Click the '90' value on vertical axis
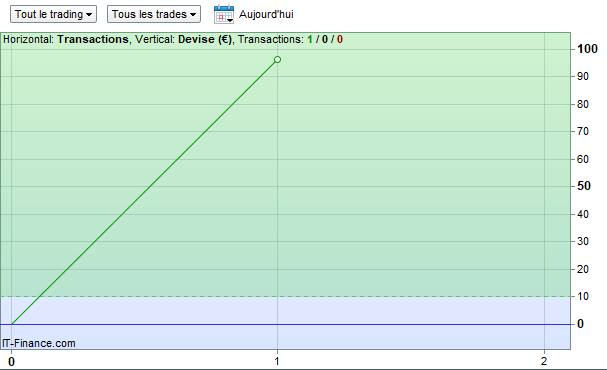 point(583,76)
